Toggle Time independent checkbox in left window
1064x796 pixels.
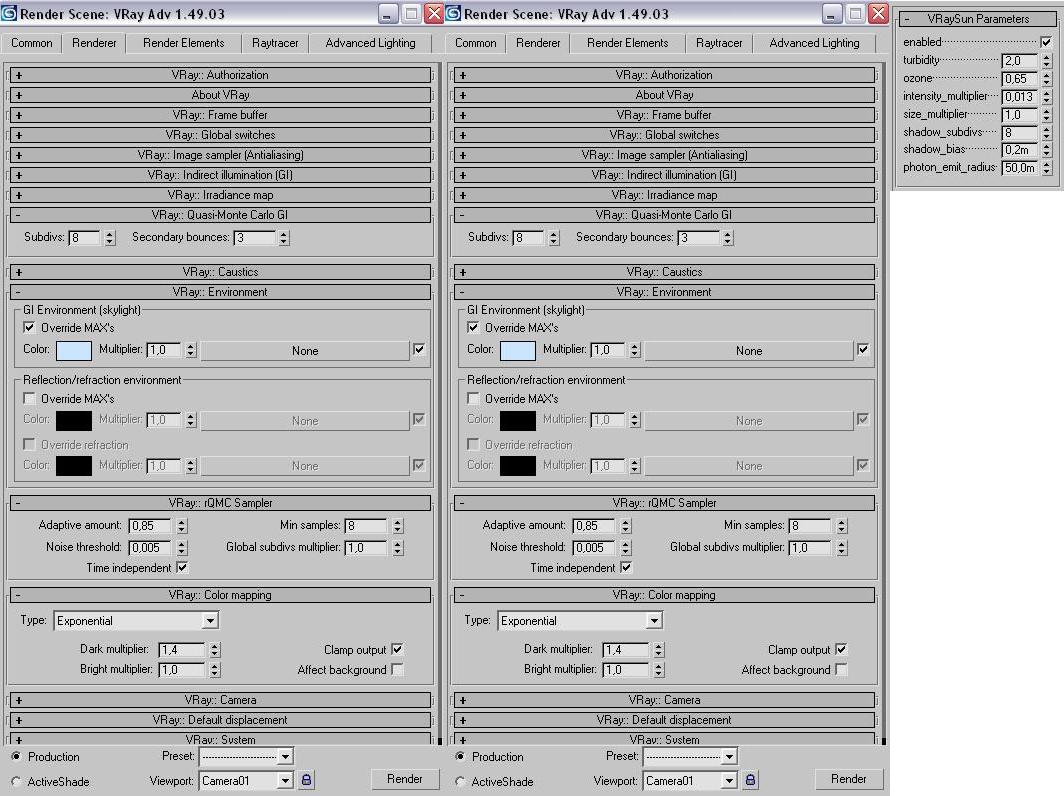pyautogui.click(x=182, y=567)
